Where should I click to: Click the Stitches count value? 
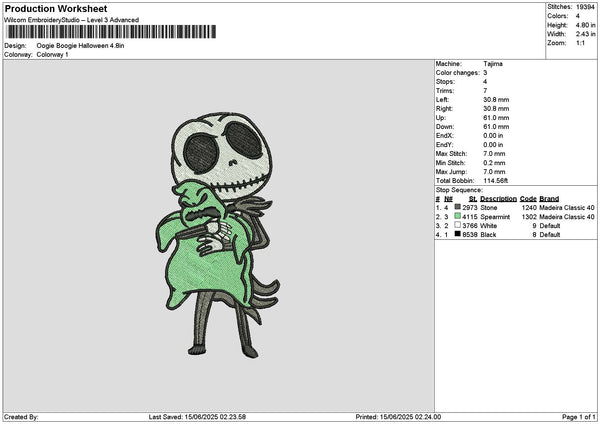click(x=585, y=7)
